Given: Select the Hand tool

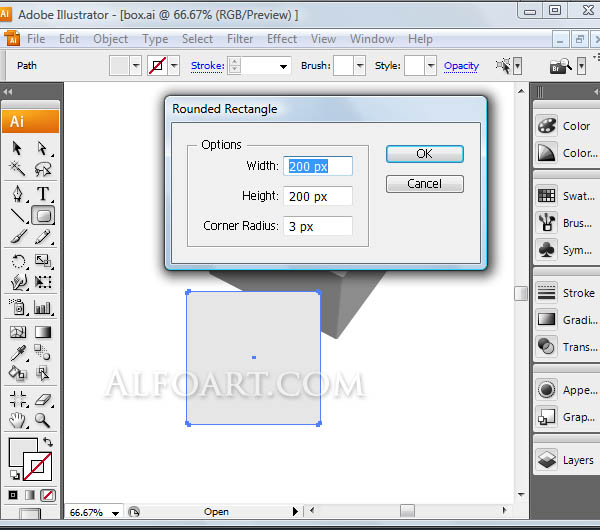Looking at the screenshot, I should [18, 420].
